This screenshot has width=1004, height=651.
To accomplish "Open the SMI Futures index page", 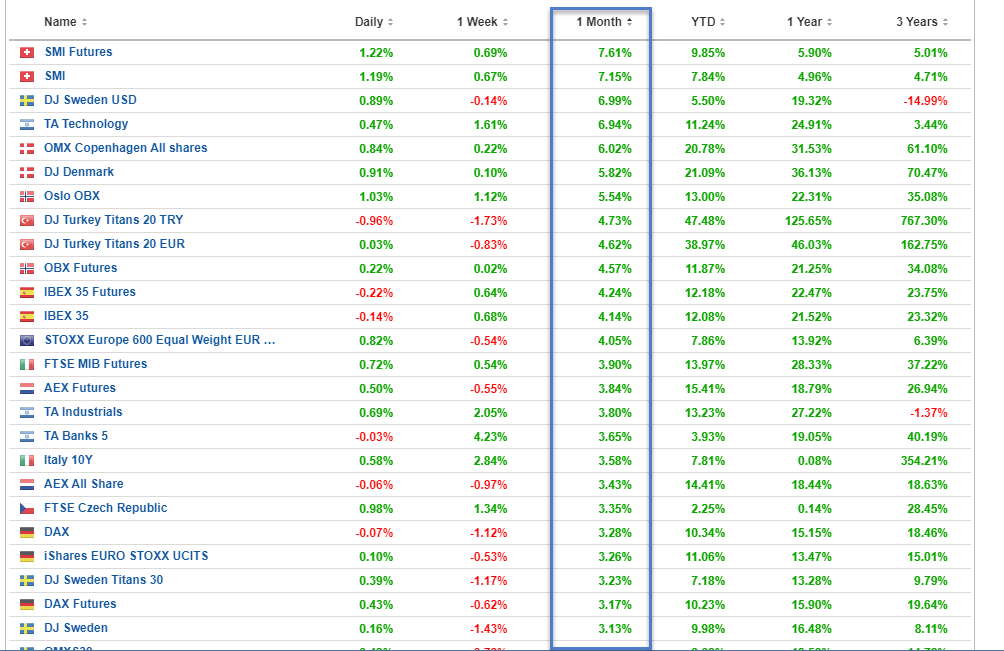I will tap(78, 52).
